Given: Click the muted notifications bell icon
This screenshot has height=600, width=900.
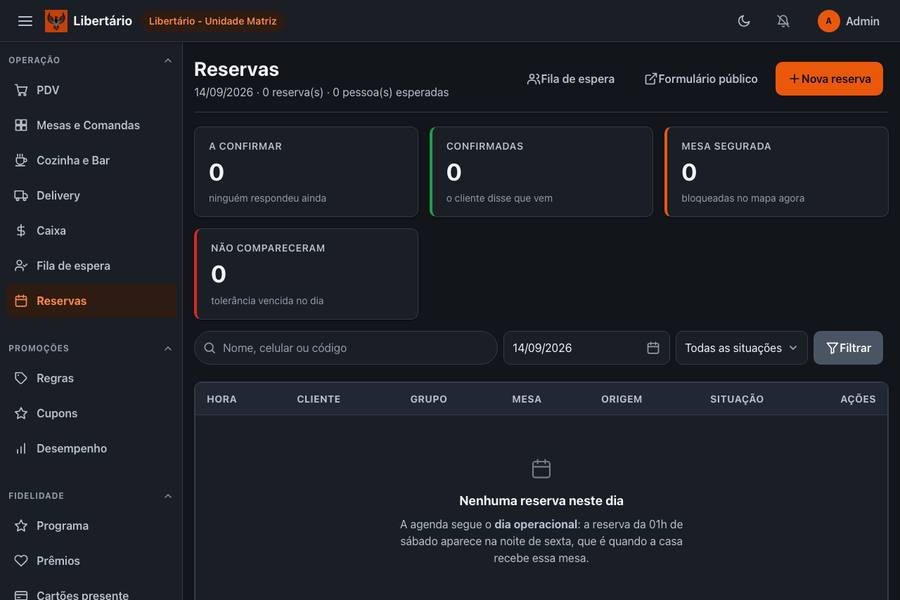Looking at the screenshot, I should pos(783,21).
